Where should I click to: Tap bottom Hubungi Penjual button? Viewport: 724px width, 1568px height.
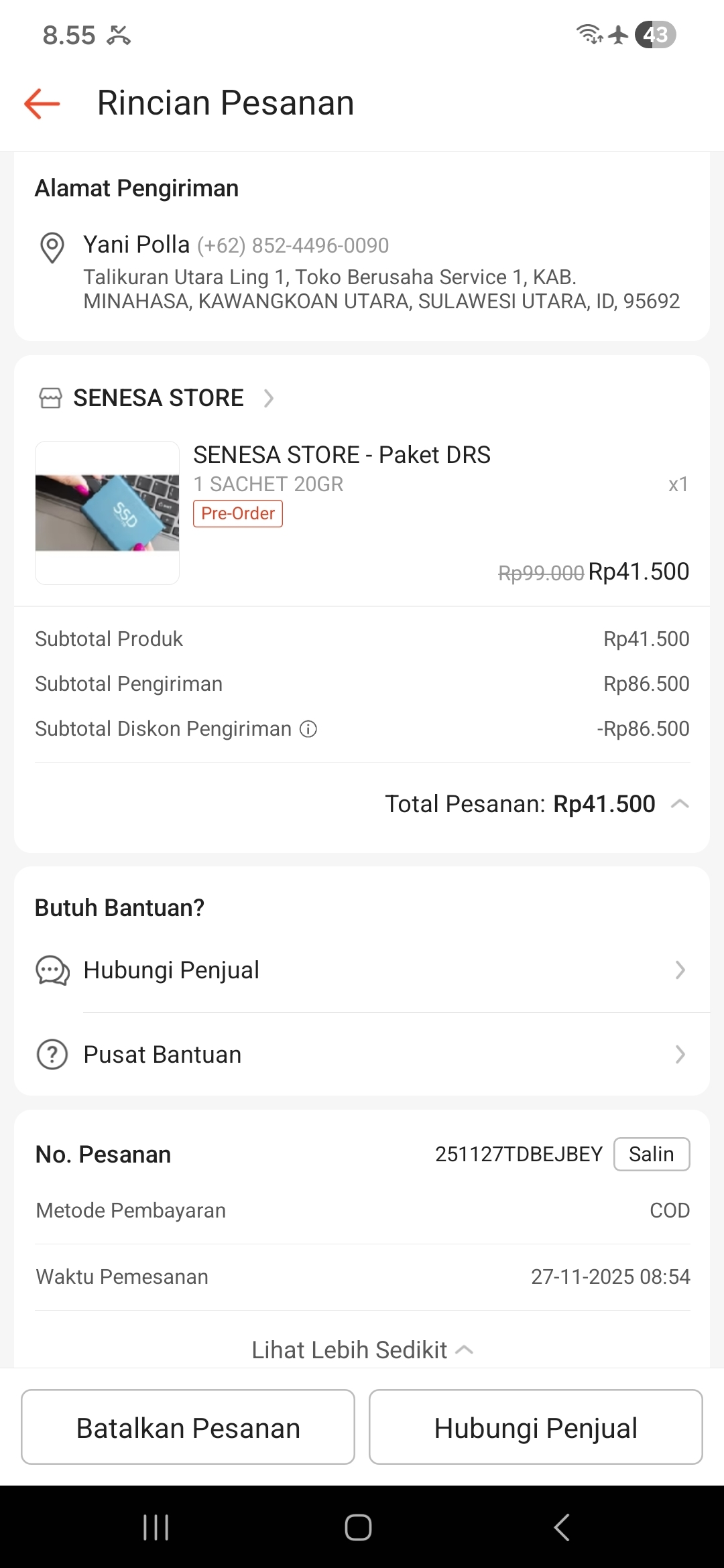click(535, 1427)
